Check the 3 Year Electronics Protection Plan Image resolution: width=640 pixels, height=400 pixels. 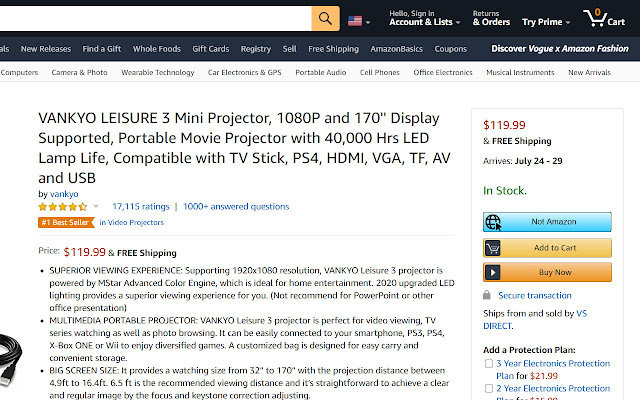(489, 362)
